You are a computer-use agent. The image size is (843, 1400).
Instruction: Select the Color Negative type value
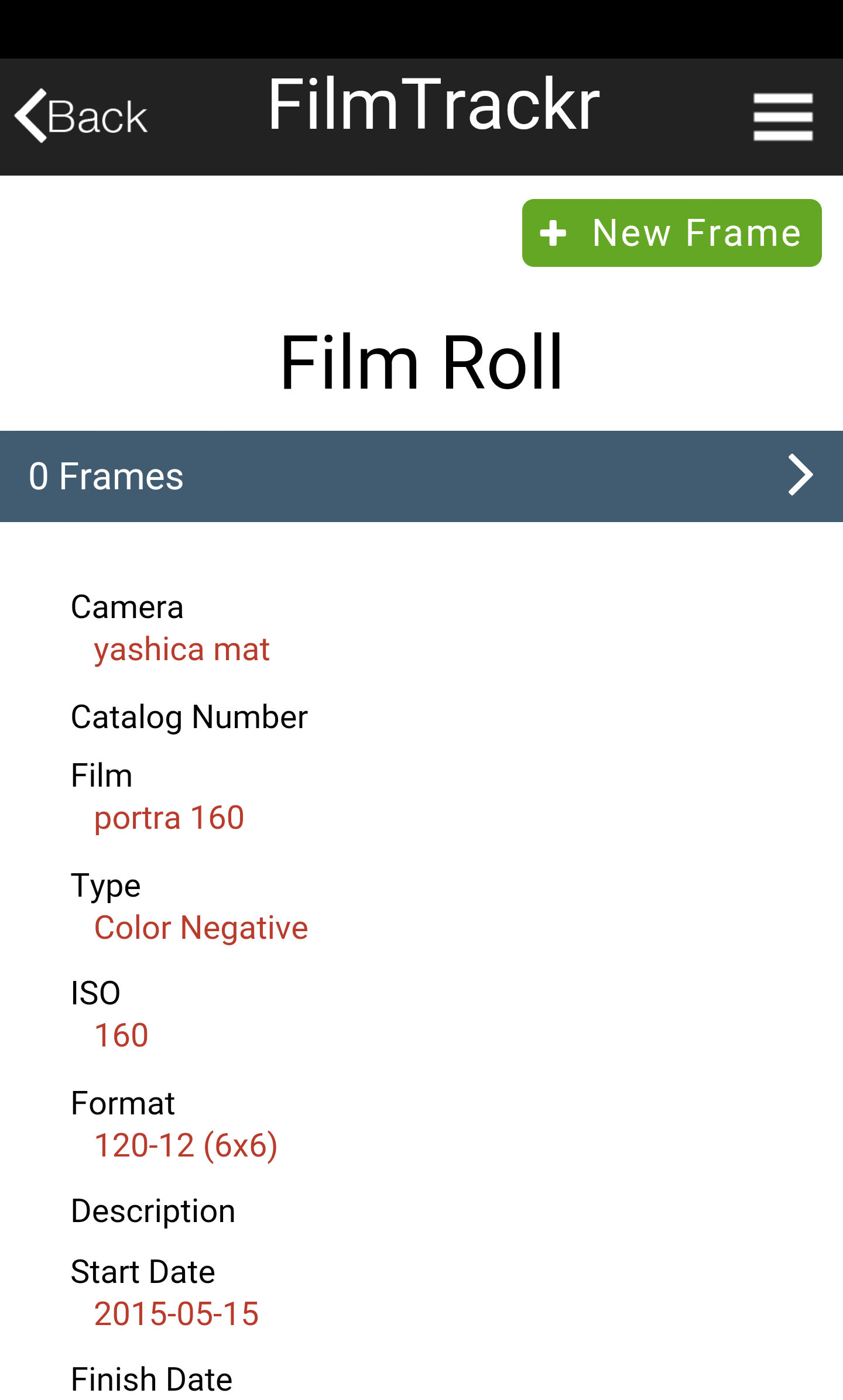click(201, 928)
